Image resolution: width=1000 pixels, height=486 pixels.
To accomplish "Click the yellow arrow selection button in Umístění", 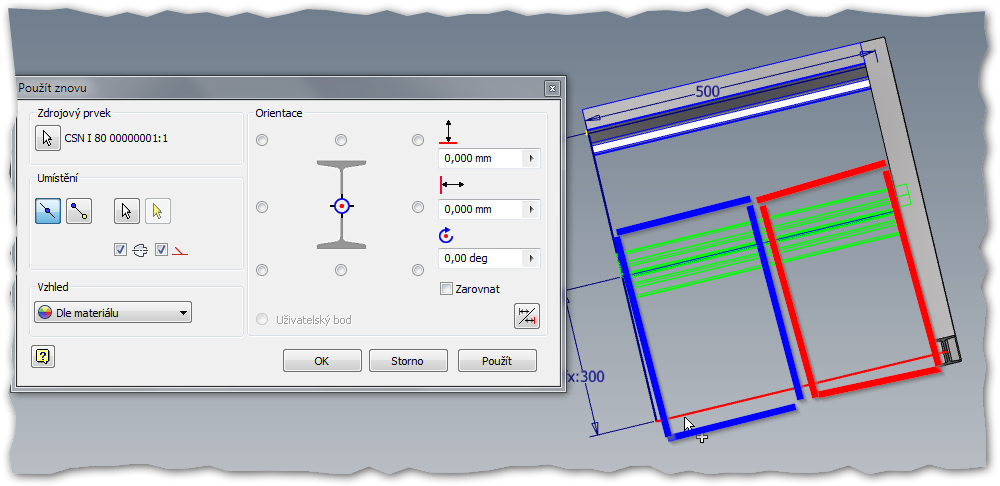I will [157, 210].
